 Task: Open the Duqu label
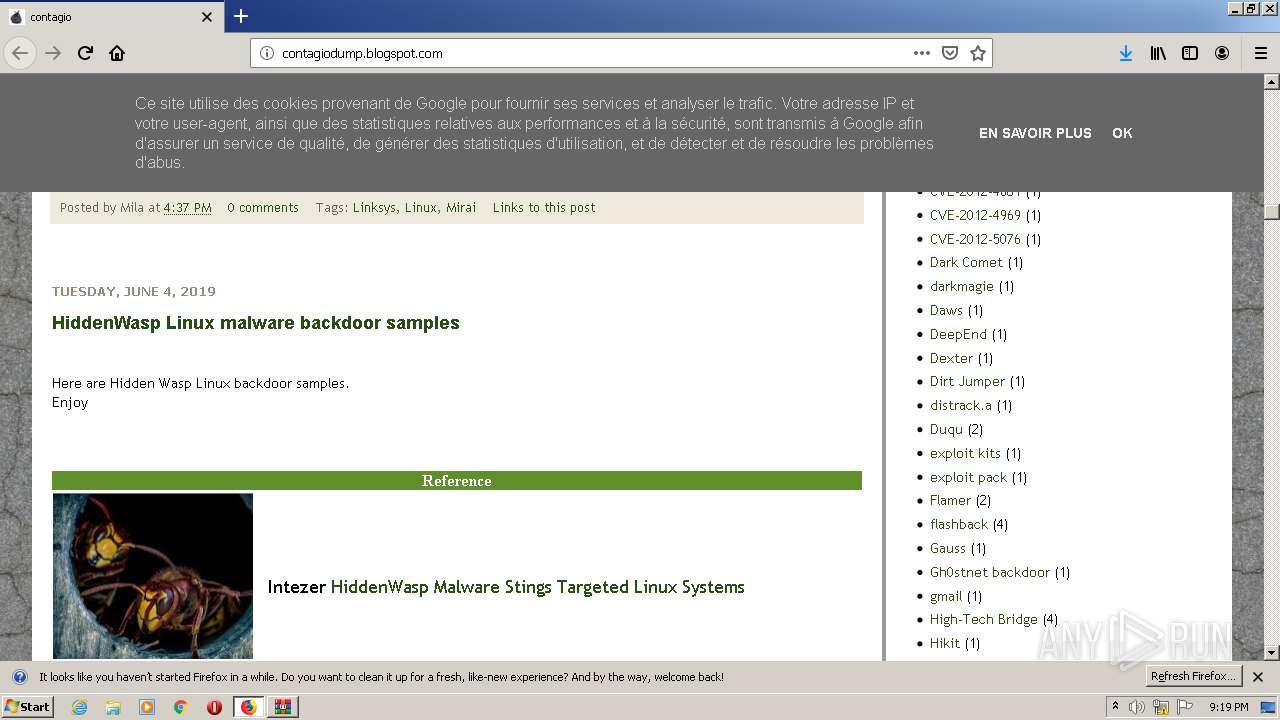point(946,430)
